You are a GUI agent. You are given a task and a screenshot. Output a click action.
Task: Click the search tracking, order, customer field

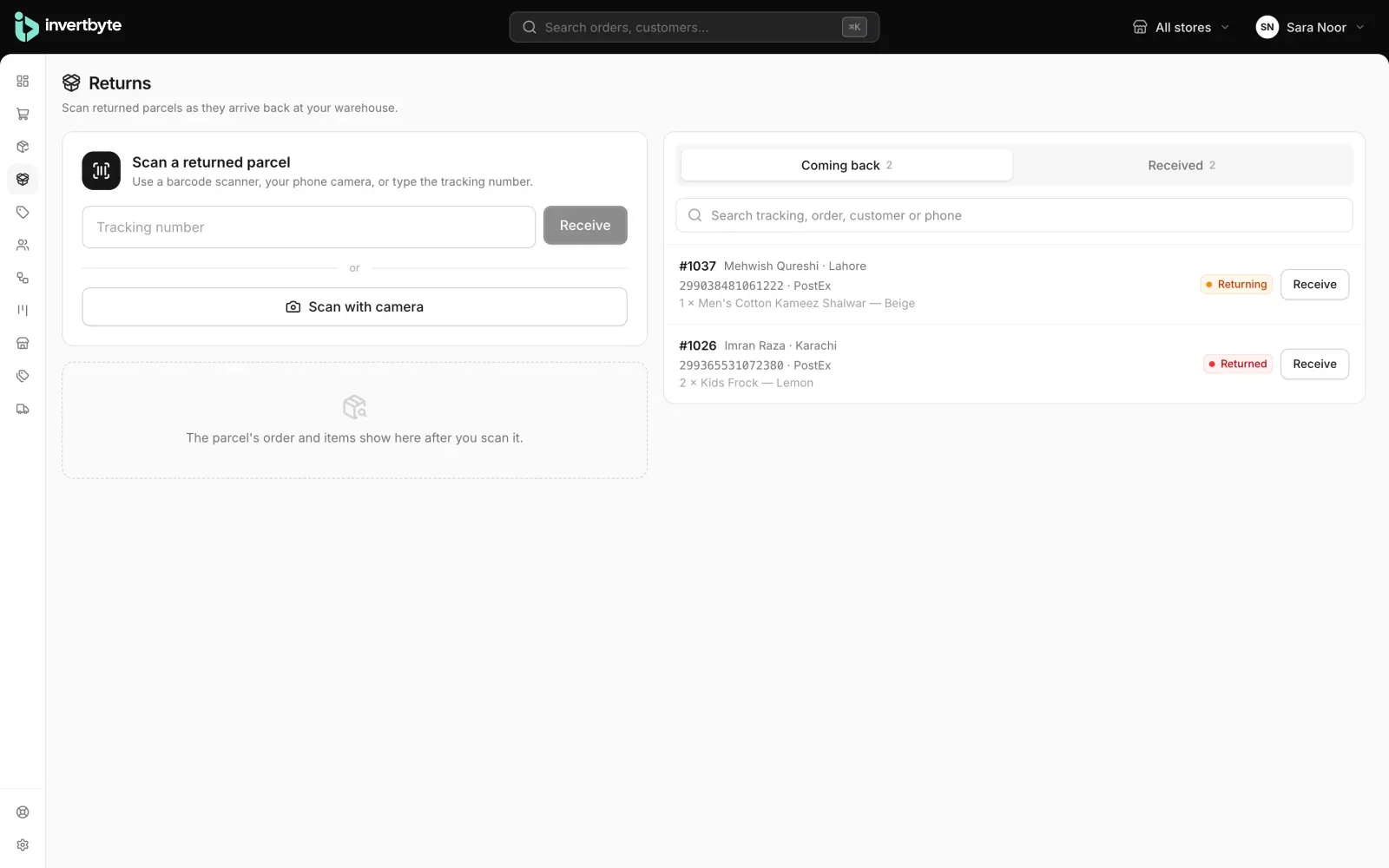tap(1014, 215)
